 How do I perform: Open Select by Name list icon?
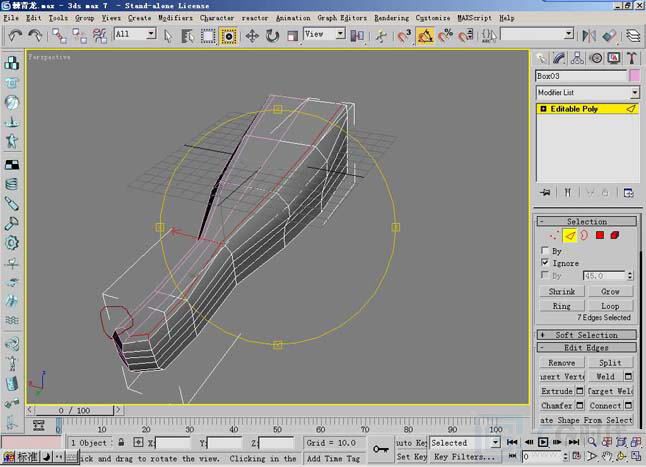pyautogui.click(x=187, y=36)
